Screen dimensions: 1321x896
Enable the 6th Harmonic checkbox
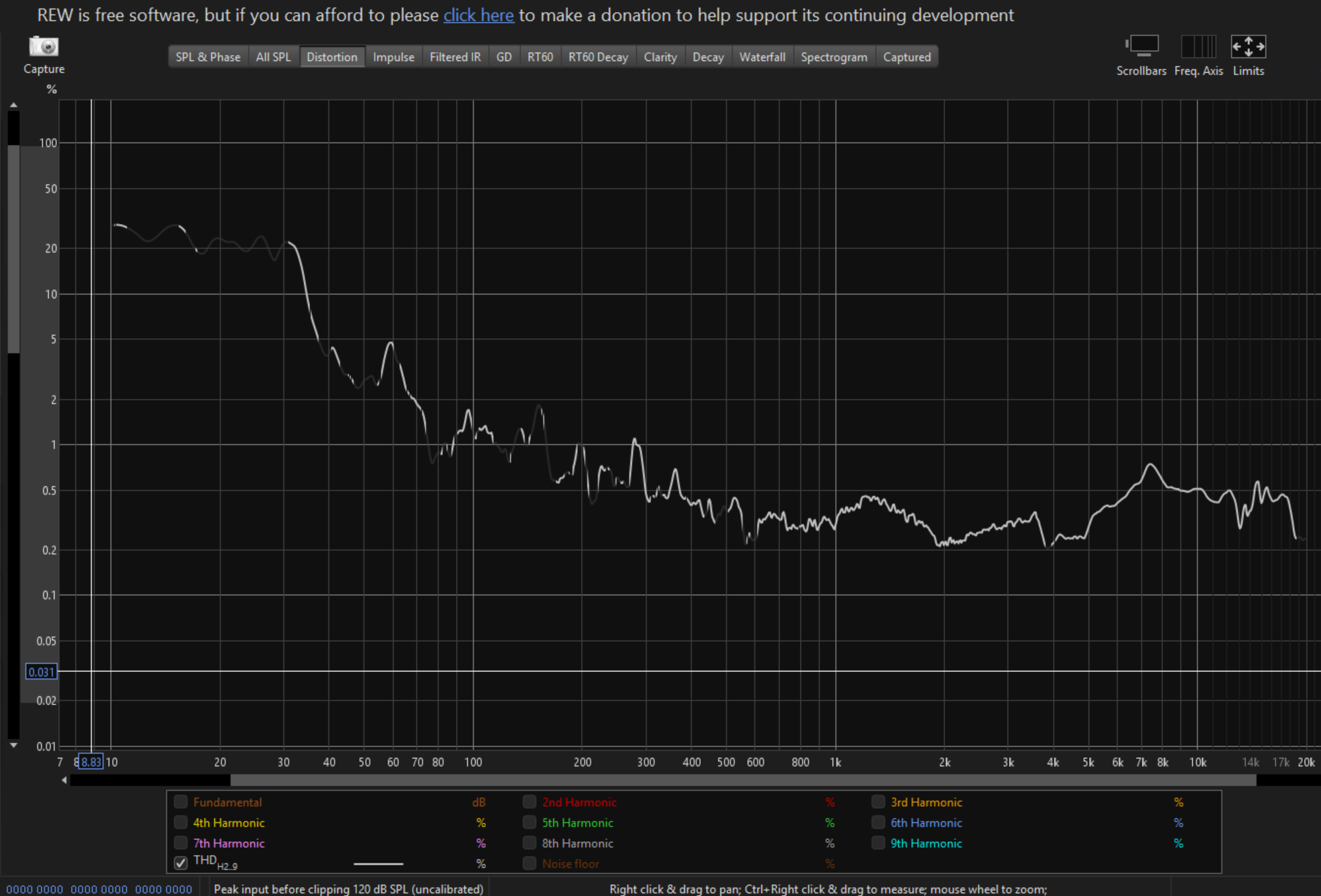click(878, 822)
